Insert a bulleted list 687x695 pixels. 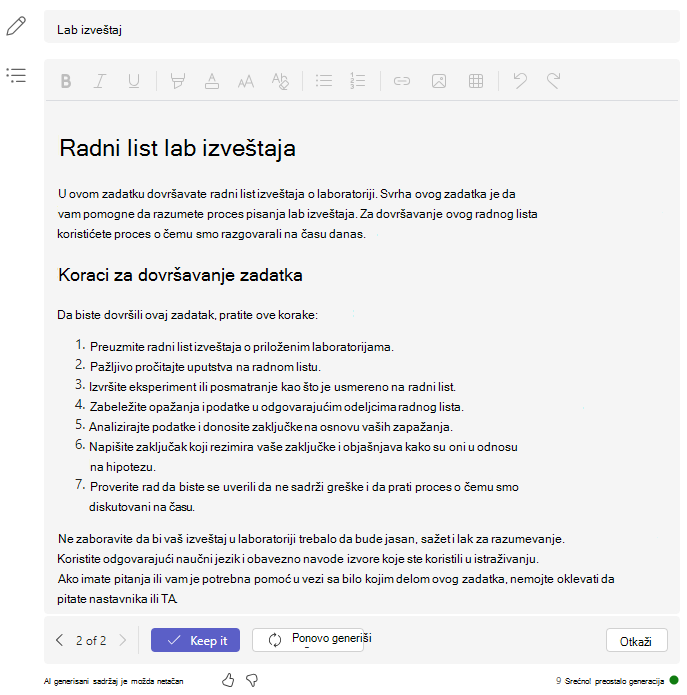[324, 81]
